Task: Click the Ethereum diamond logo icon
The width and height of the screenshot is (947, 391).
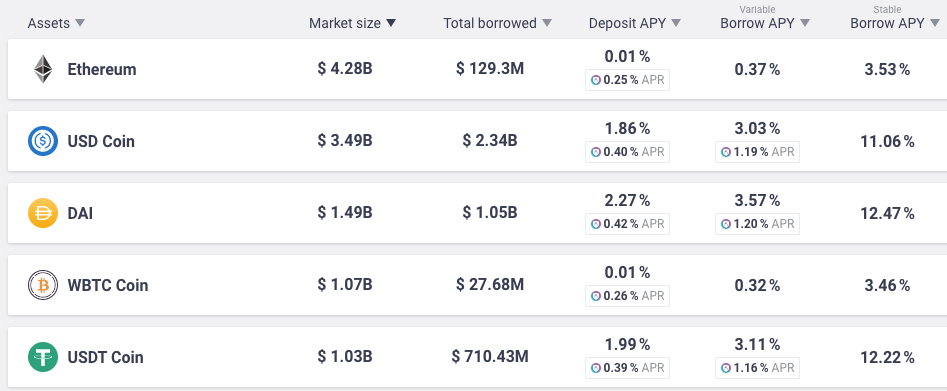Action: click(x=43, y=69)
